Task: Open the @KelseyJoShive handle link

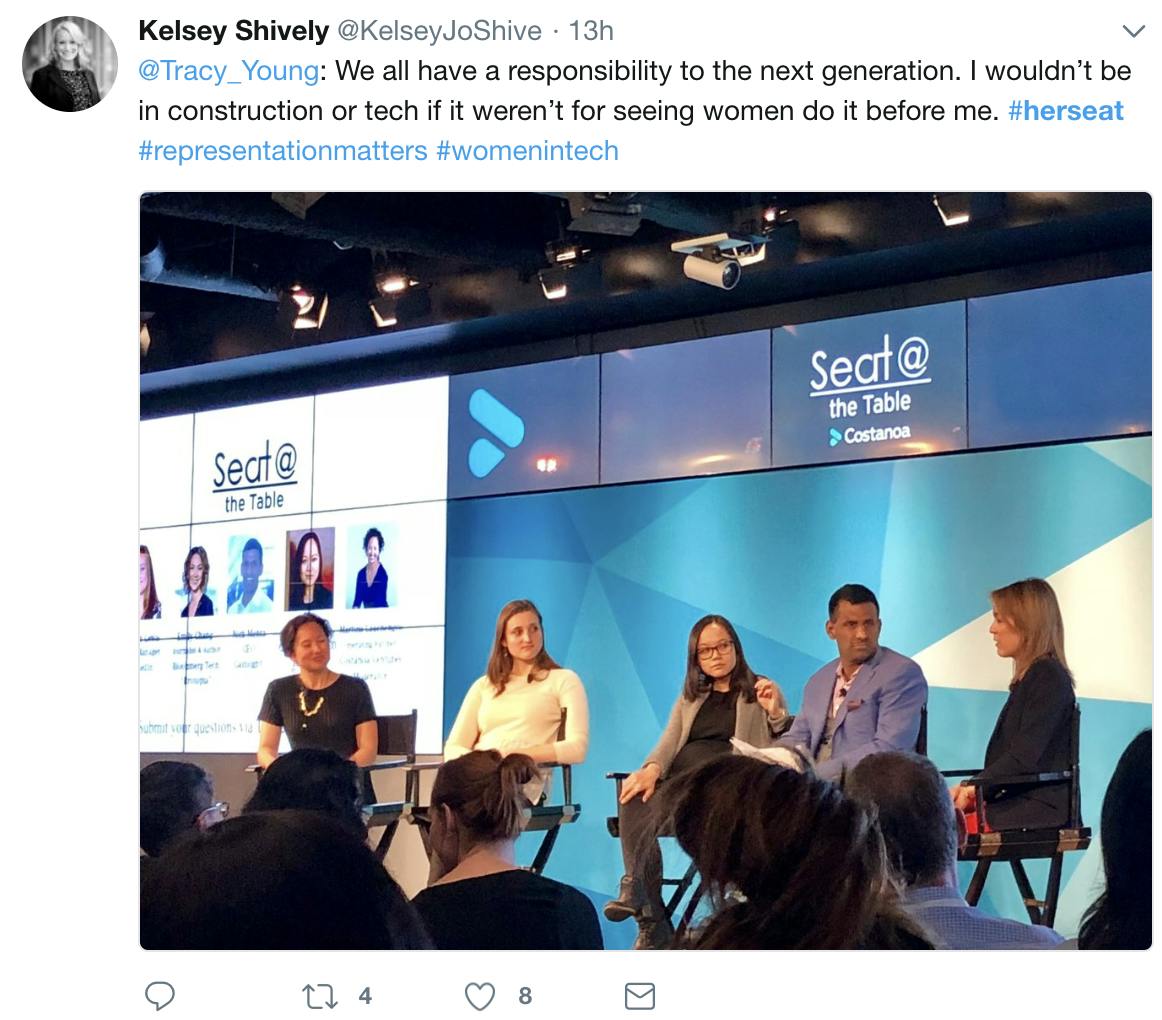Action: [x=439, y=31]
